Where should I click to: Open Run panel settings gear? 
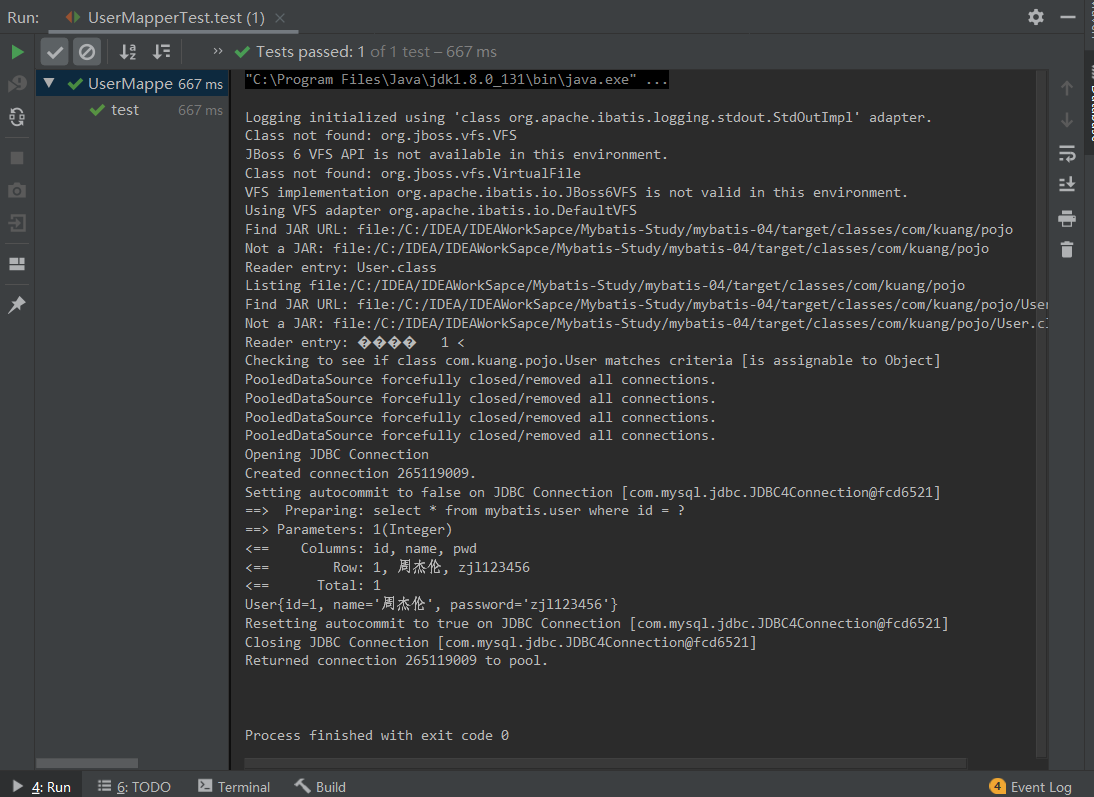click(1036, 17)
